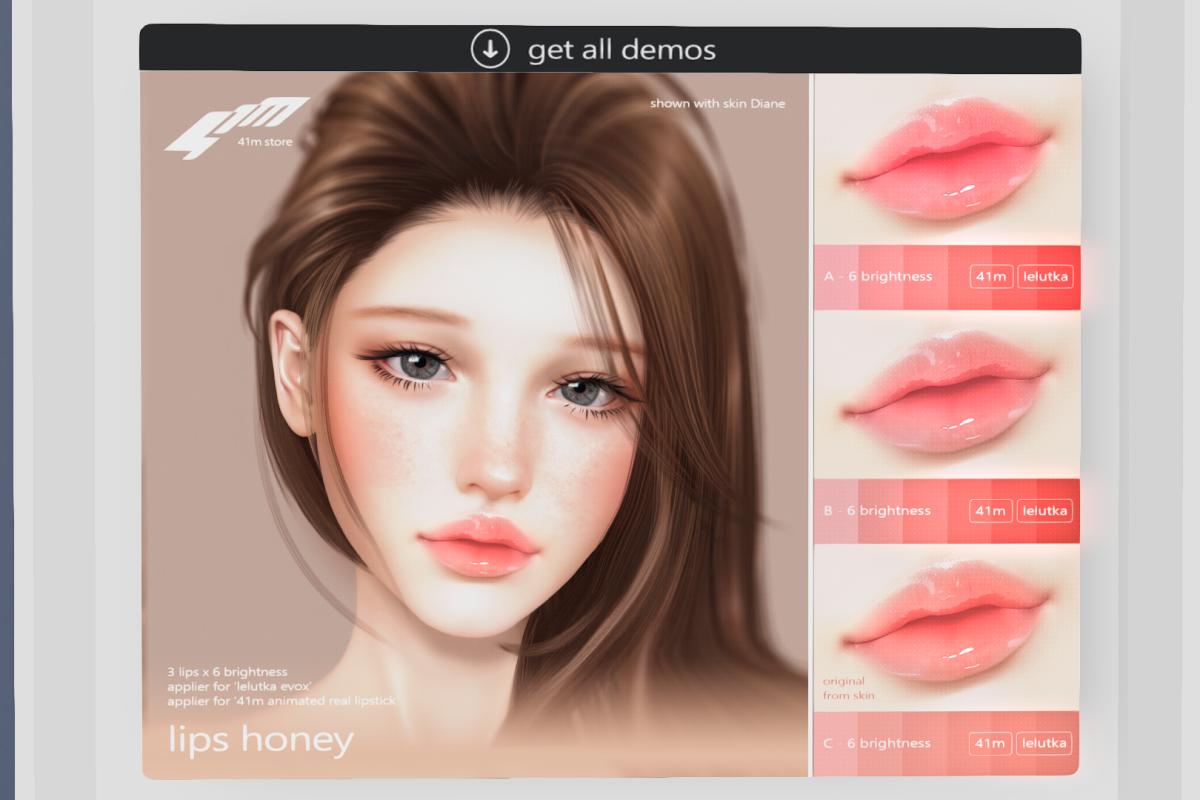Select the 41m tag in row A
The width and height of the screenshot is (1200, 800).
(991, 276)
